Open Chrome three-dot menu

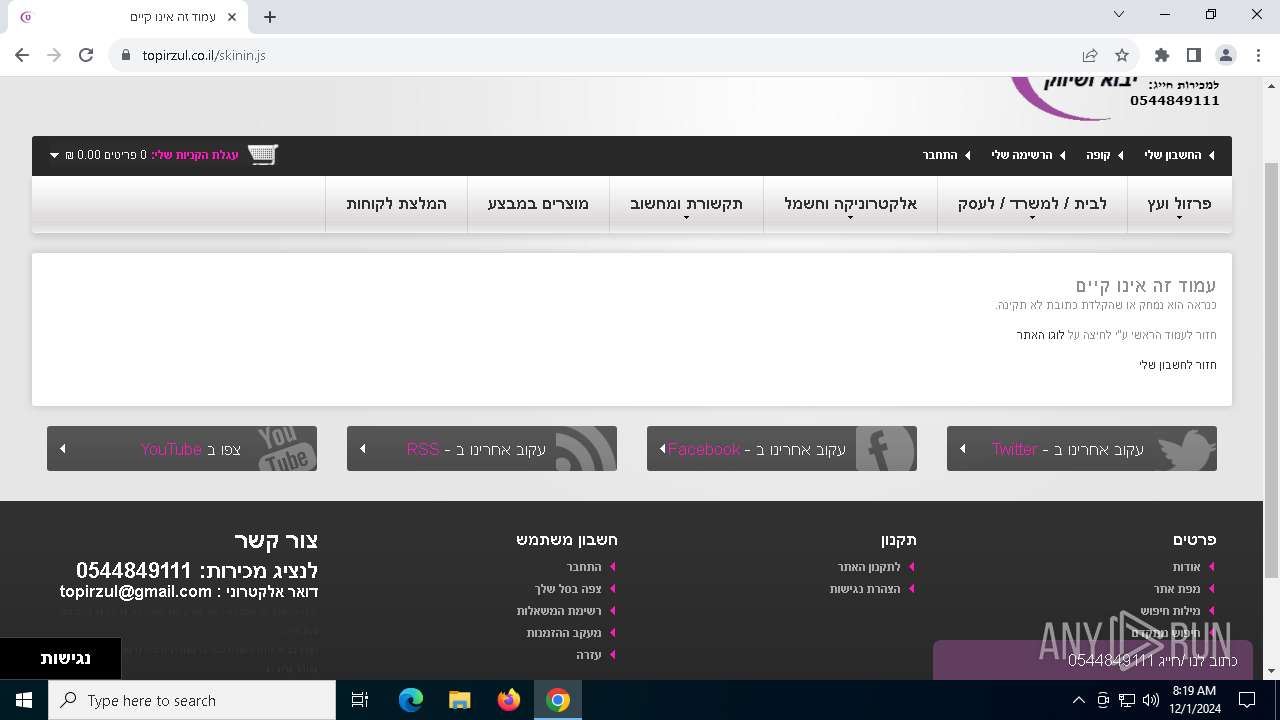1258,55
